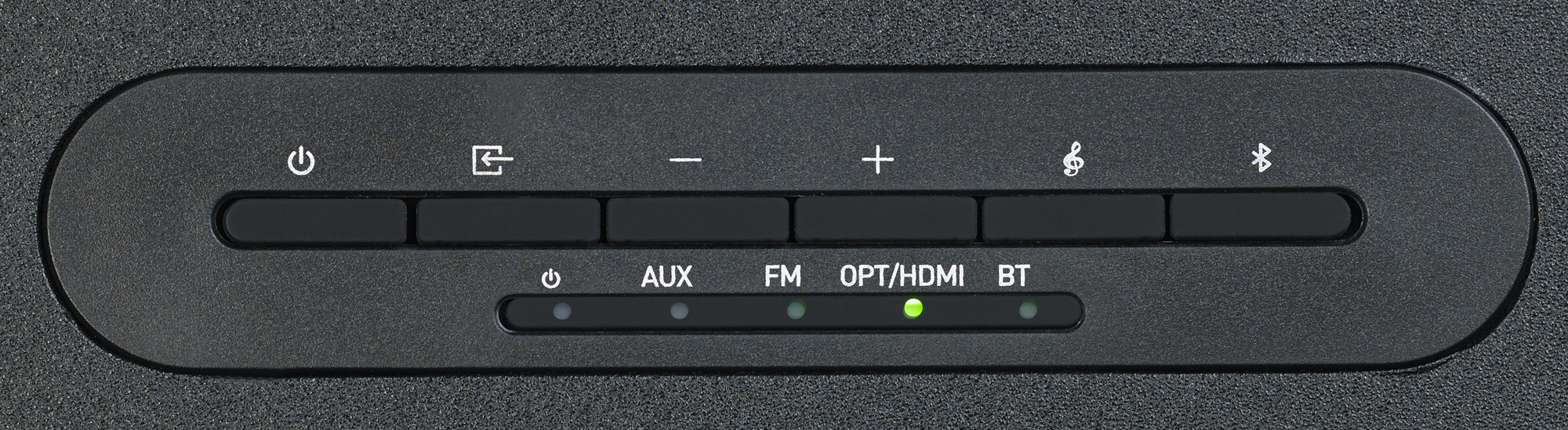Click the lit green OPT/HDMI indicator light
Image resolution: width=1568 pixels, height=430 pixels.
913,309
